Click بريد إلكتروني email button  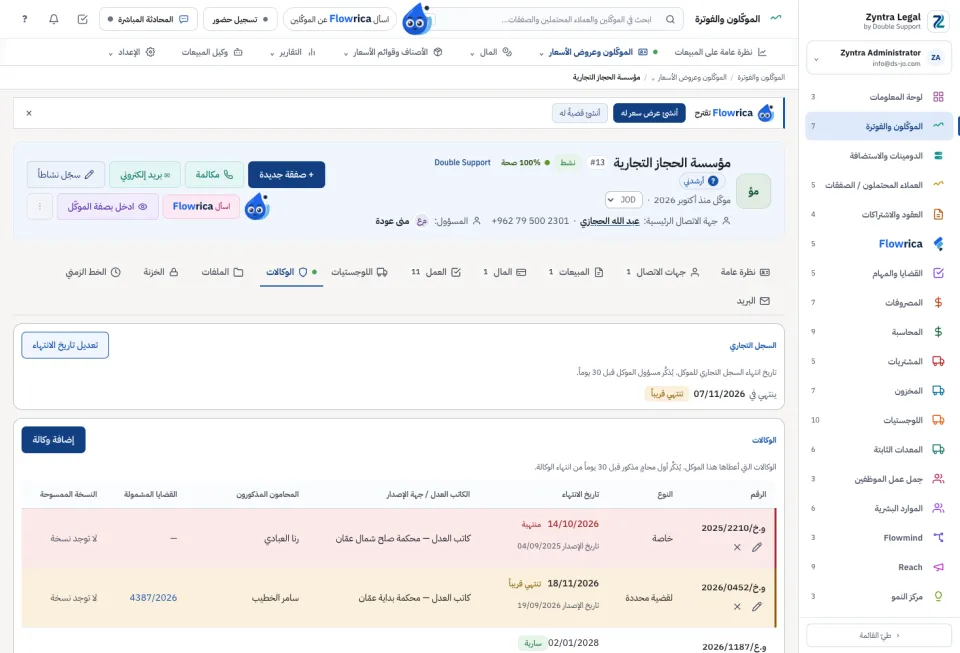tap(145, 174)
